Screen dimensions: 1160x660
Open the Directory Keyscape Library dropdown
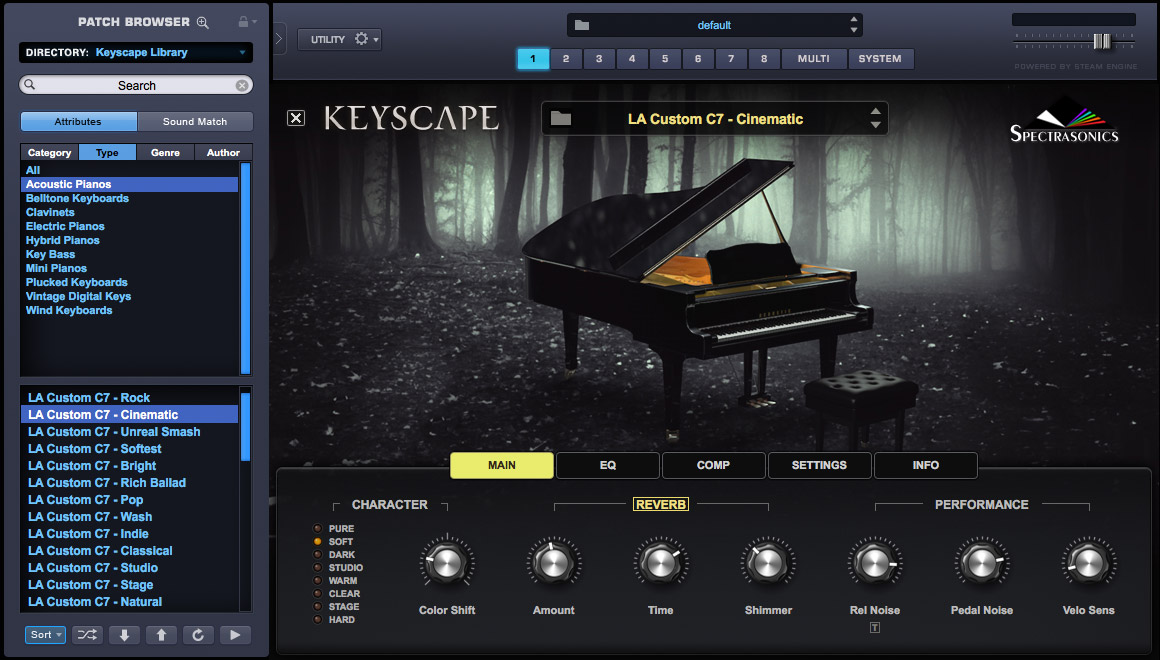[x=136, y=52]
